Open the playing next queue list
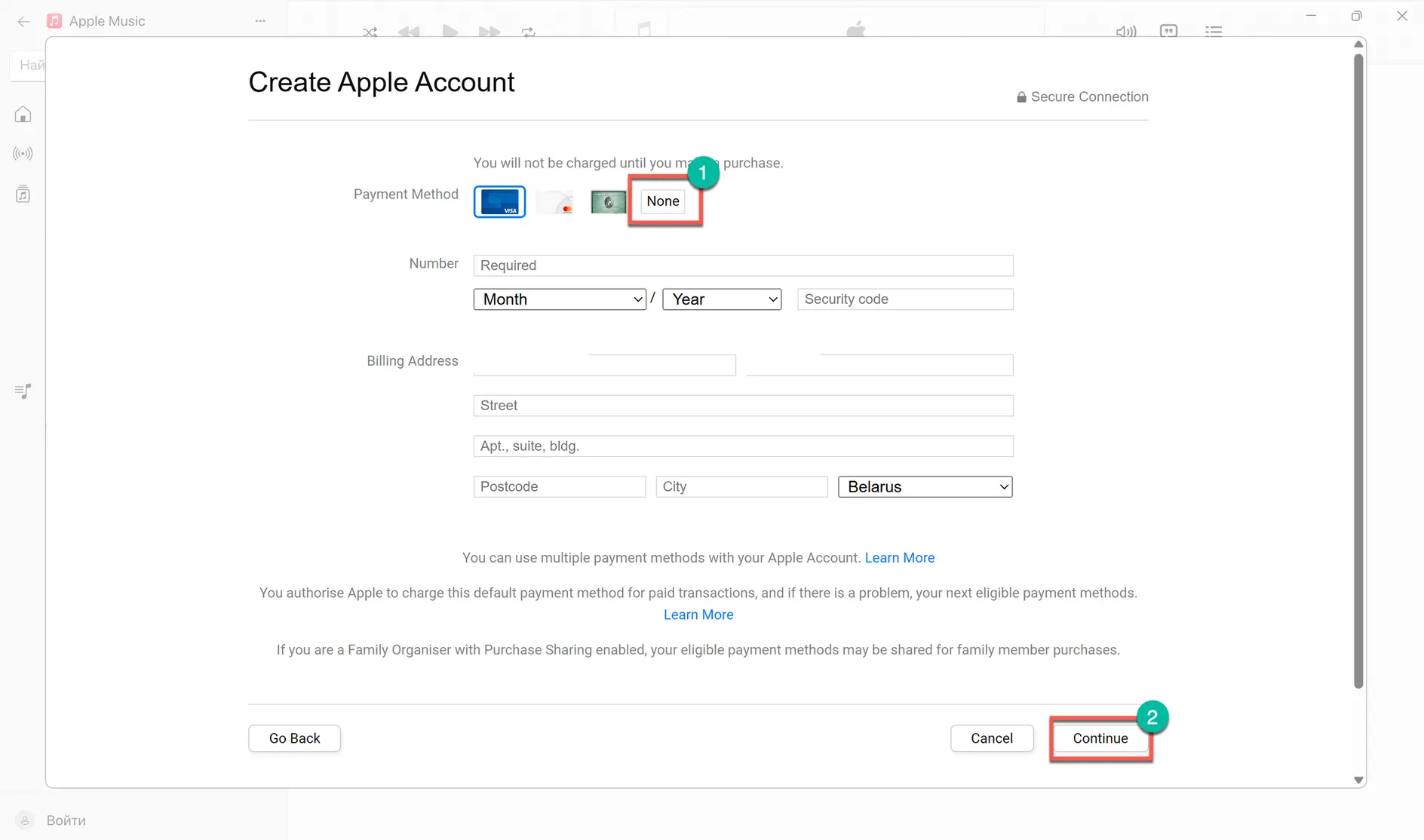Viewport: 1424px width, 840px height. coord(1214,31)
